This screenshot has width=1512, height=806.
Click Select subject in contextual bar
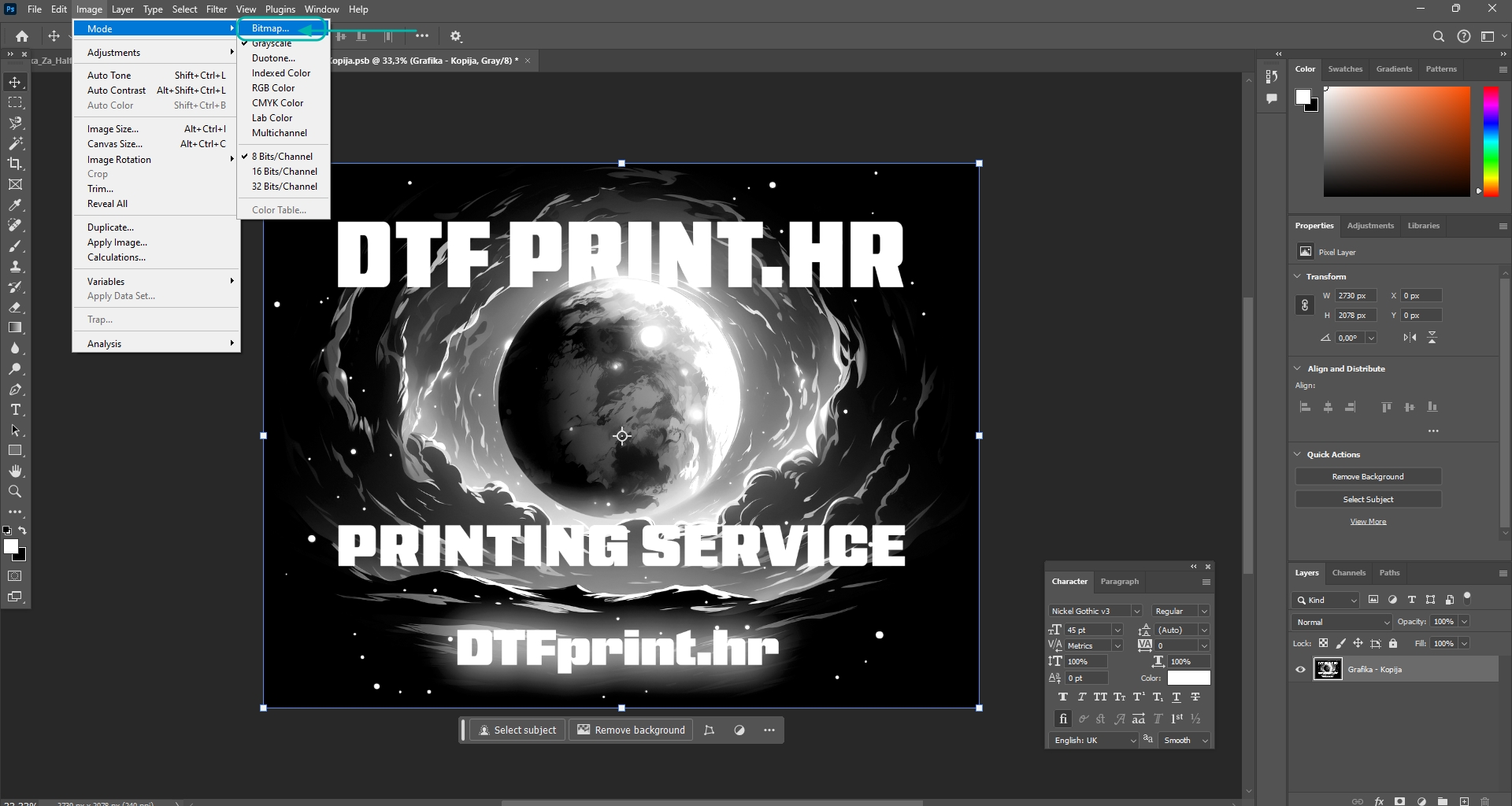tap(517, 730)
